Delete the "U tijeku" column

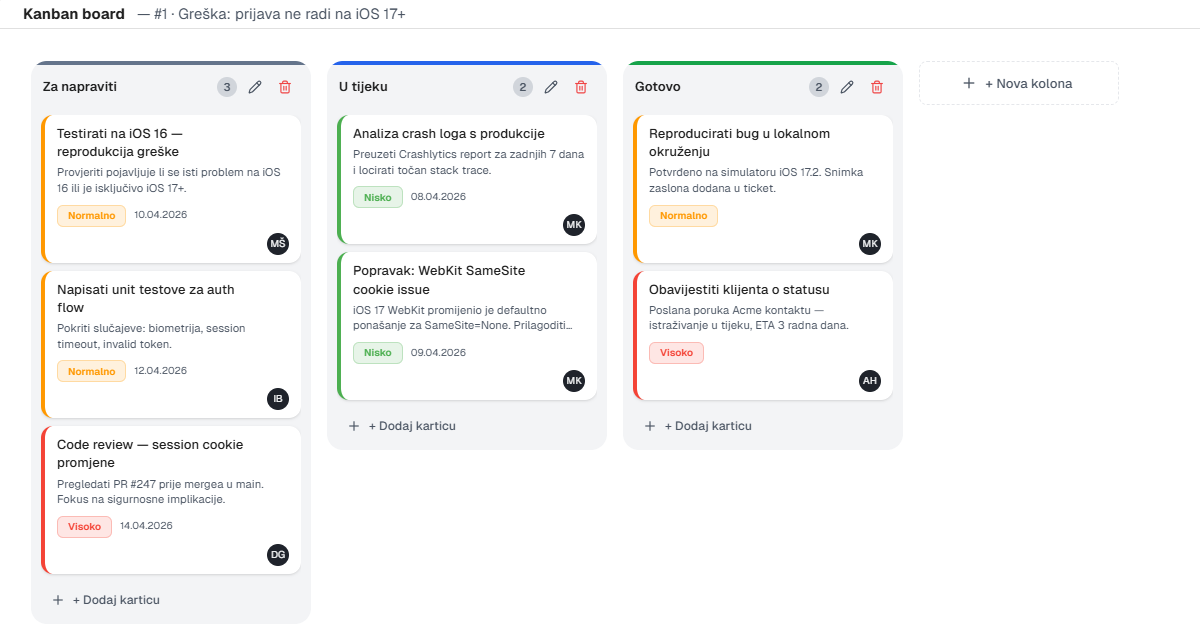tap(581, 87)
